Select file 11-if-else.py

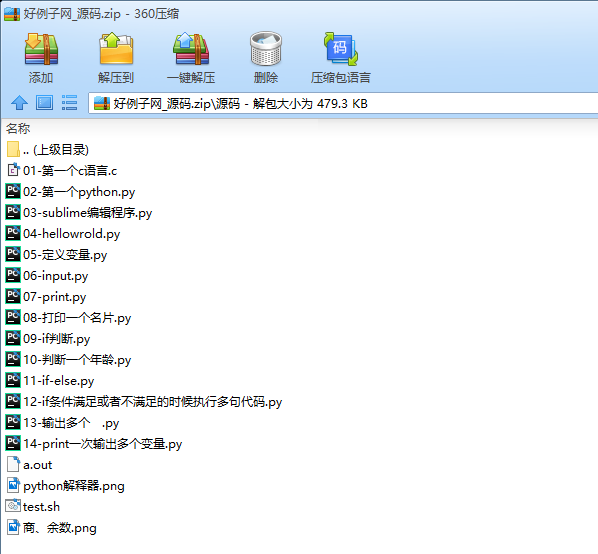tap(50, 381)
